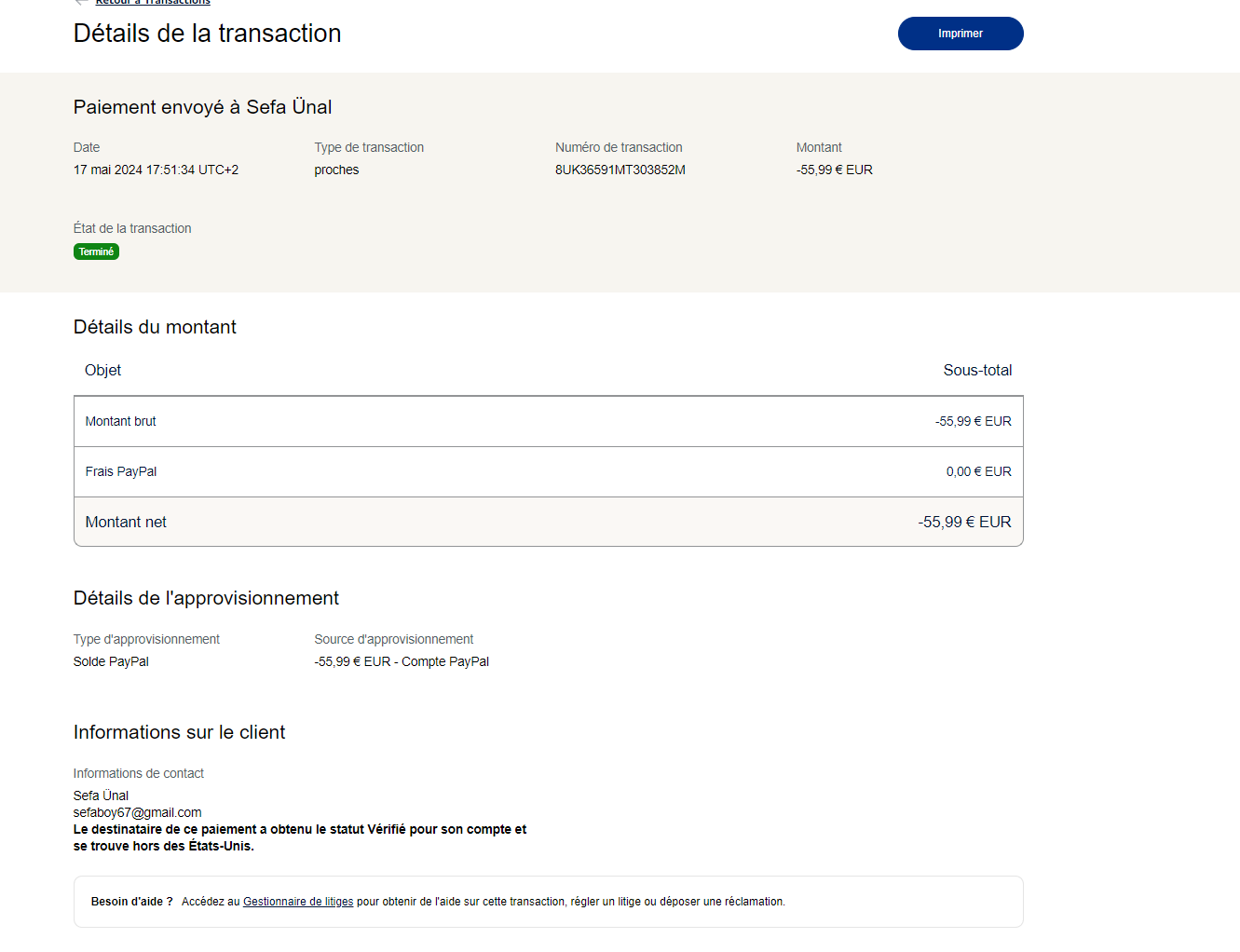
Task: Click the Paiement envoyé à Sefa Ünal heading
Action: pyautogui.click(x=202, y=107)
